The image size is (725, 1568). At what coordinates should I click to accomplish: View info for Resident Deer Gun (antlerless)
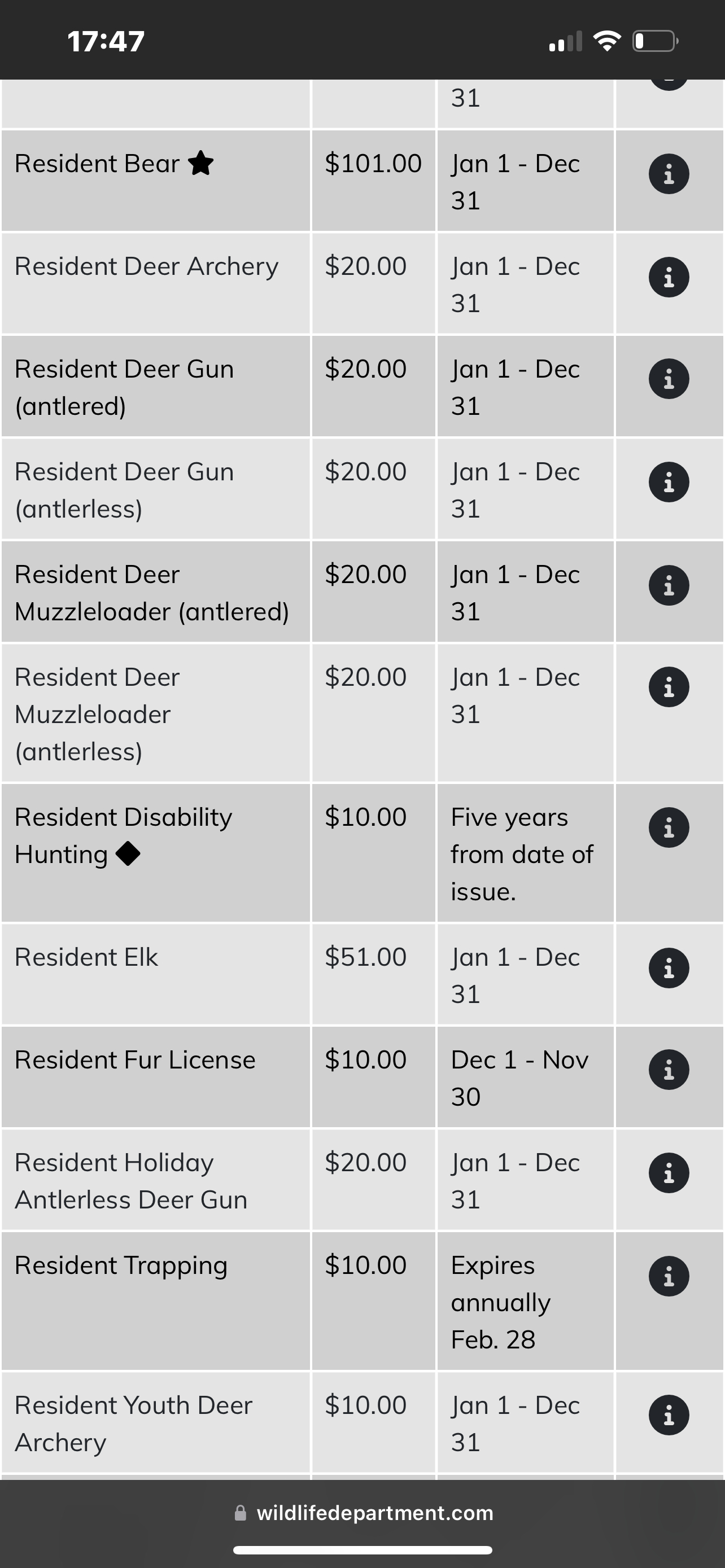coord(669,483)
